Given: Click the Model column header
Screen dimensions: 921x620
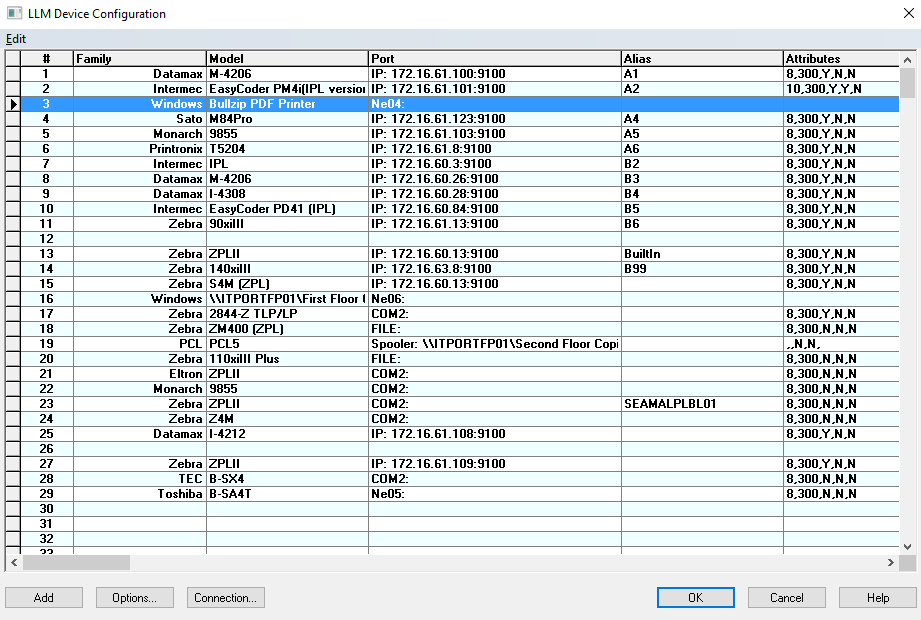Looking at the screenshot, I should [x=287, y=59].
